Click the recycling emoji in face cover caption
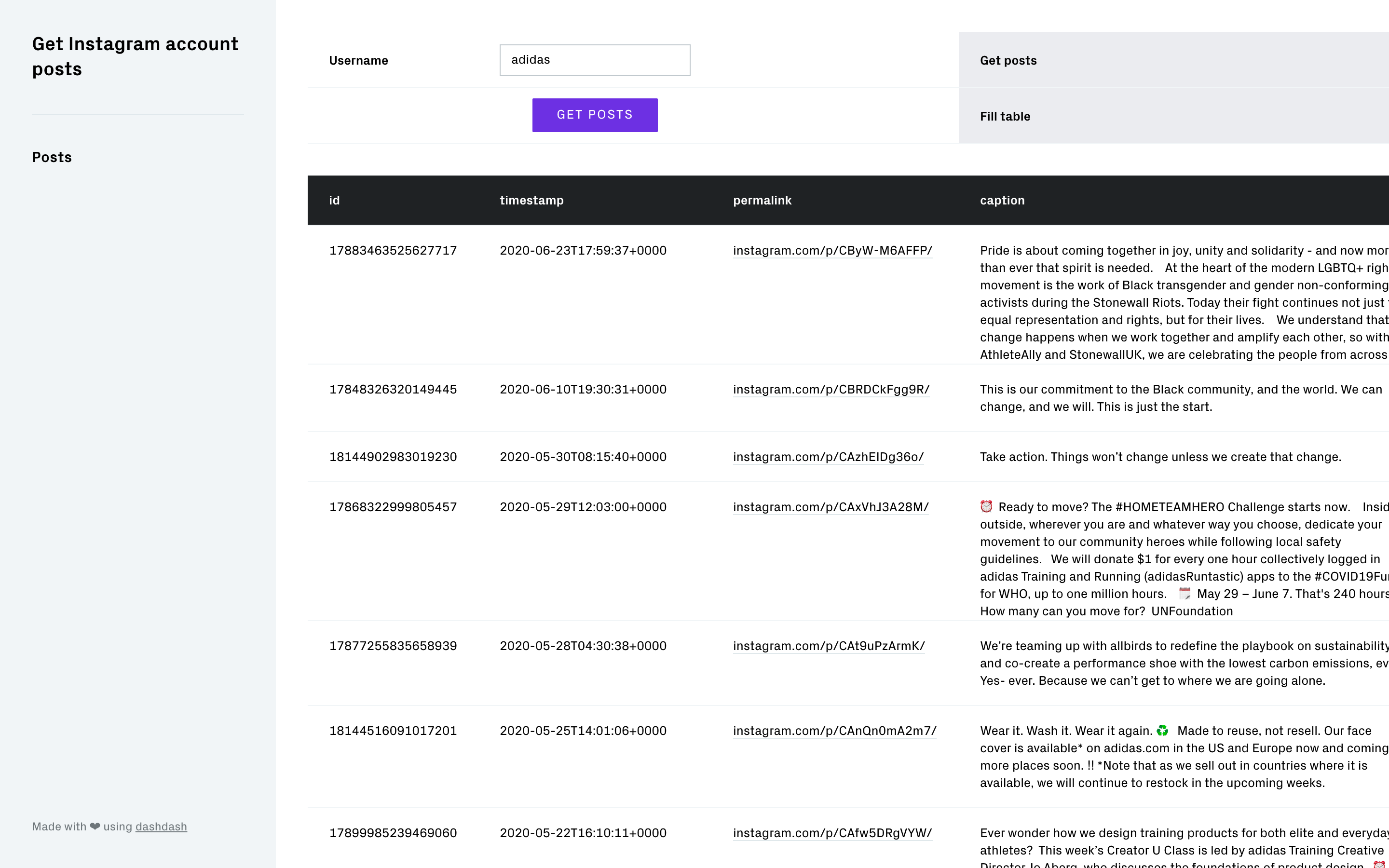 click(1162, 730)
